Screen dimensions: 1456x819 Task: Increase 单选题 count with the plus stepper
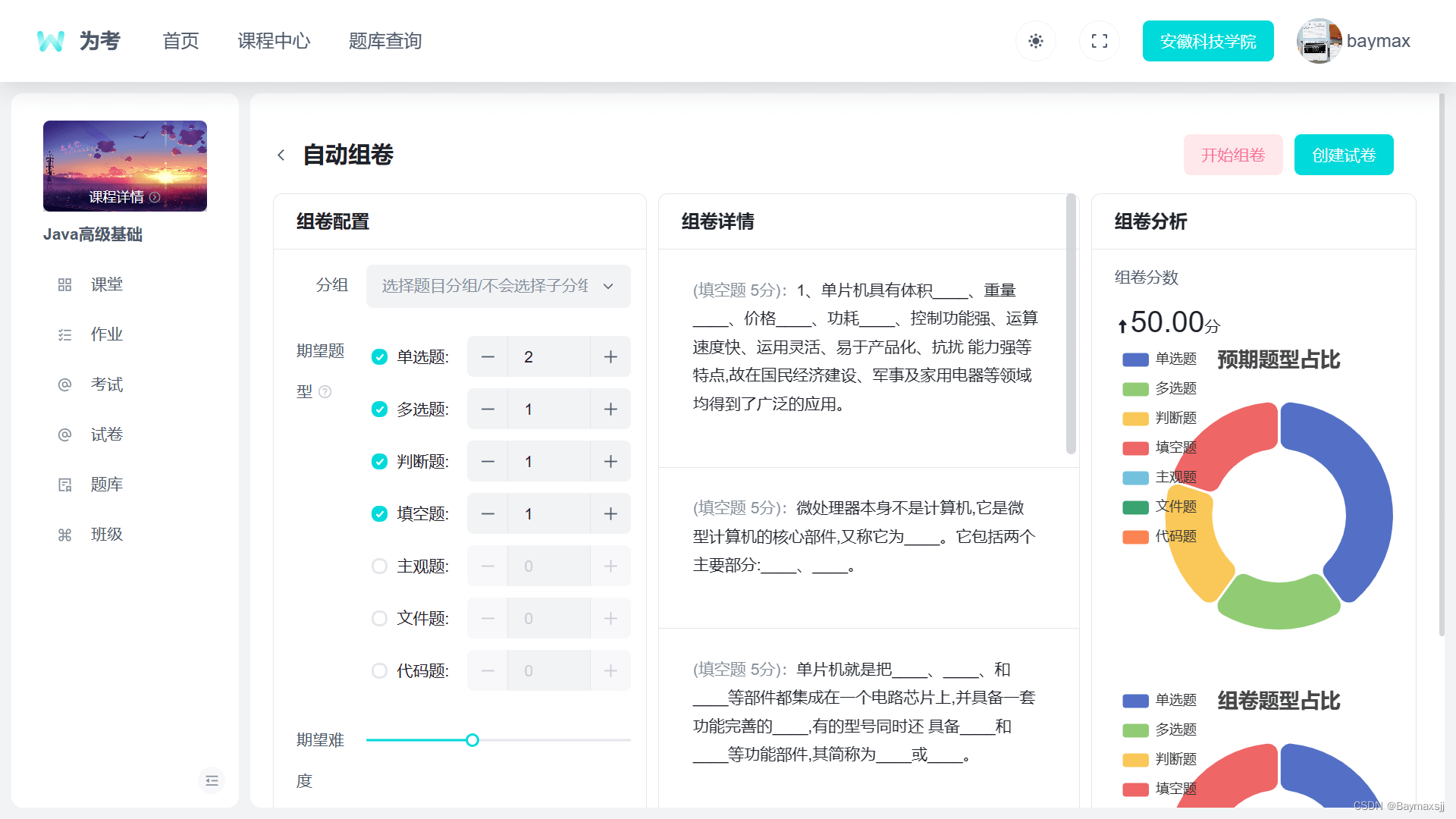click(610, 356)
